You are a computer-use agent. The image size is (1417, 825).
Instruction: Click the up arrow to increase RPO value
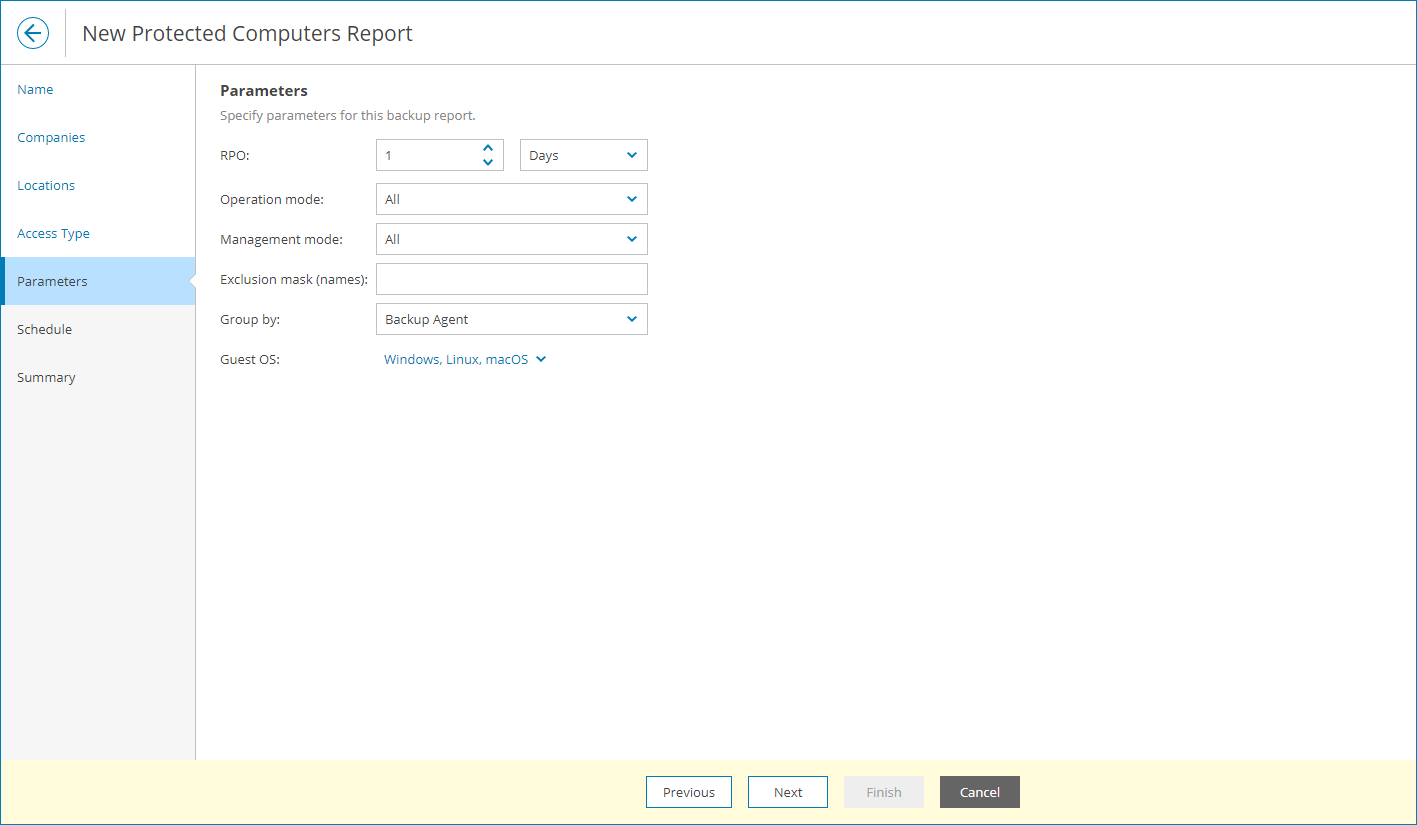coord(488,148)
